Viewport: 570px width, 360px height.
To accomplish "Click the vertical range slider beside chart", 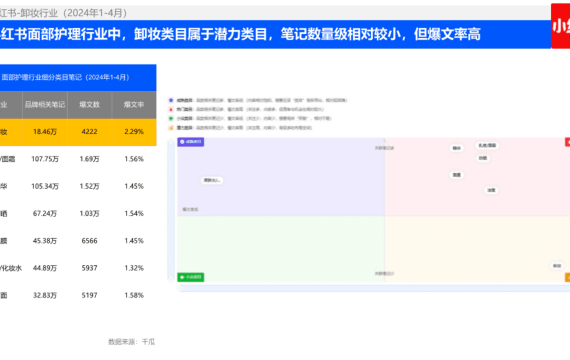I will [171, 210].
